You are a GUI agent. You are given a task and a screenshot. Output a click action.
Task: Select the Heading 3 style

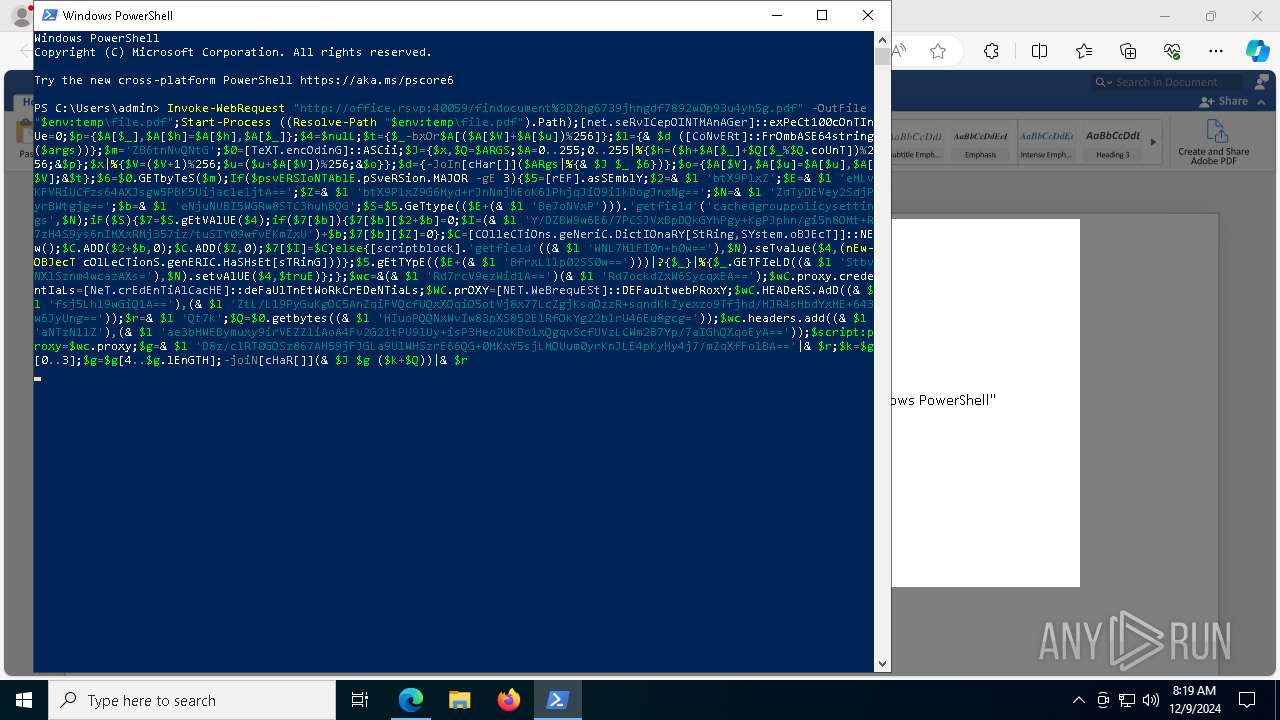coord(1113,143)
